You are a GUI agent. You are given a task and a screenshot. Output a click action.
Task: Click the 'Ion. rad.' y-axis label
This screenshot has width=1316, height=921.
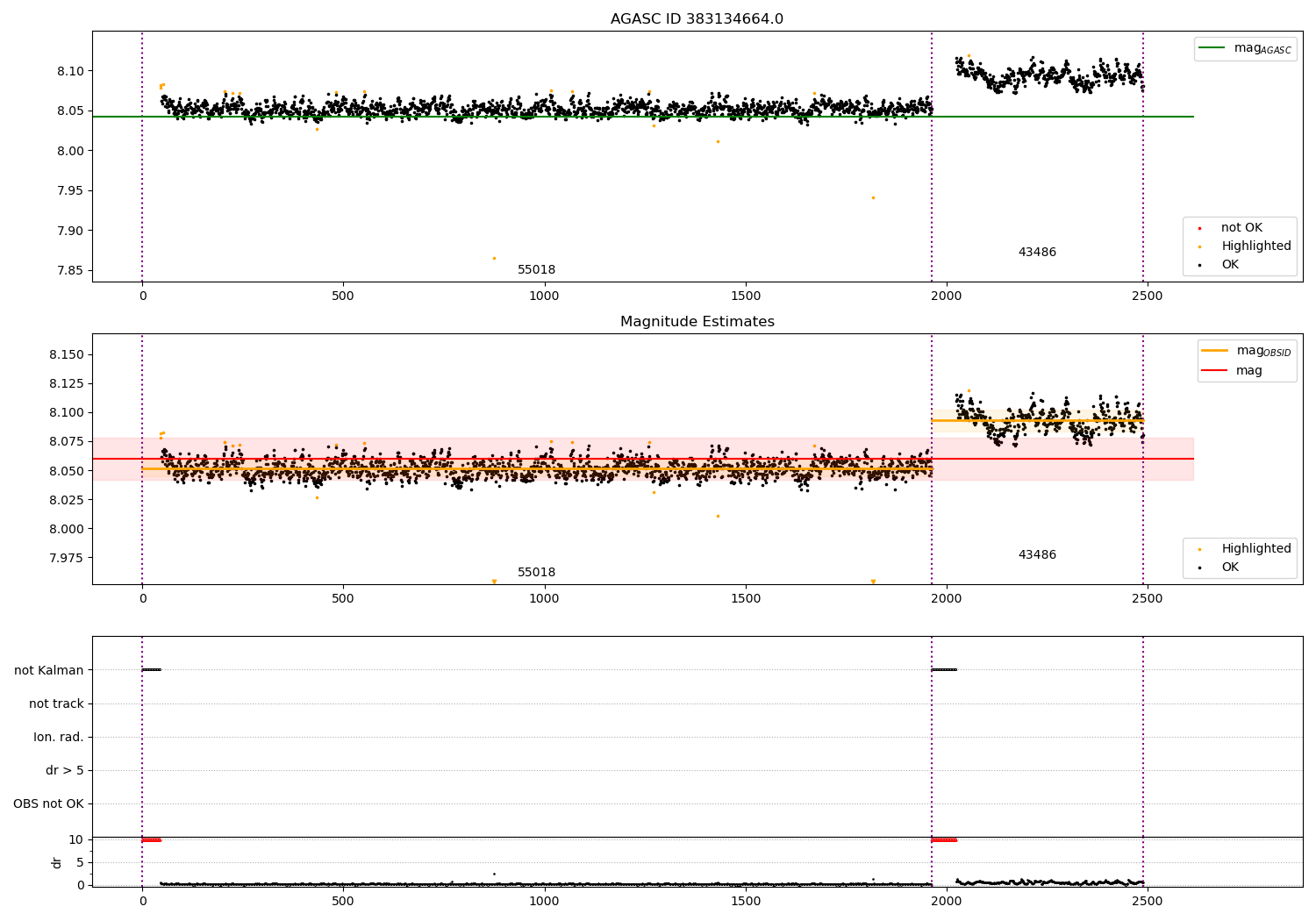click(x=59, y=737)
